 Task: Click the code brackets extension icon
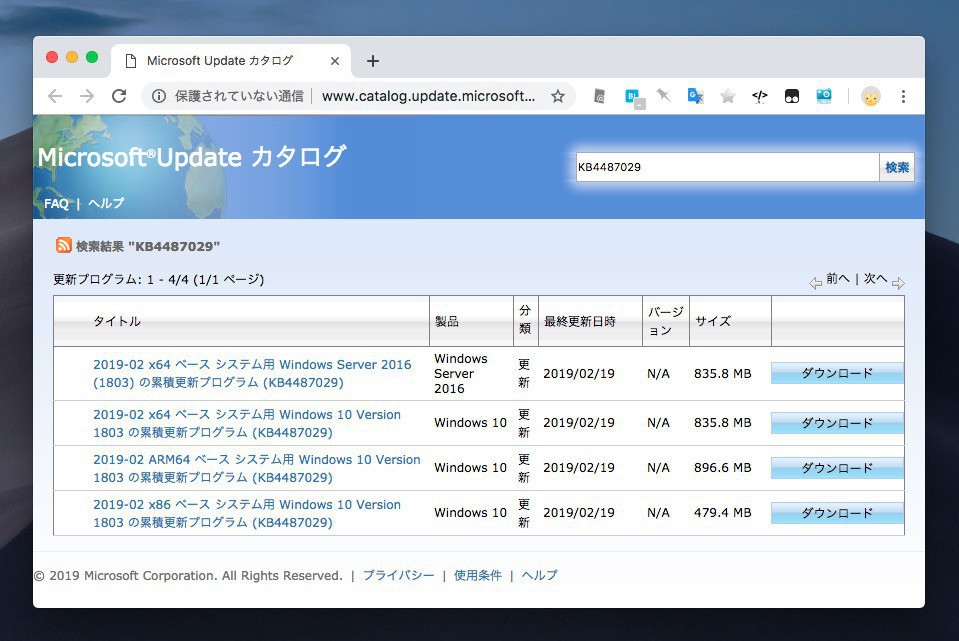760,96
